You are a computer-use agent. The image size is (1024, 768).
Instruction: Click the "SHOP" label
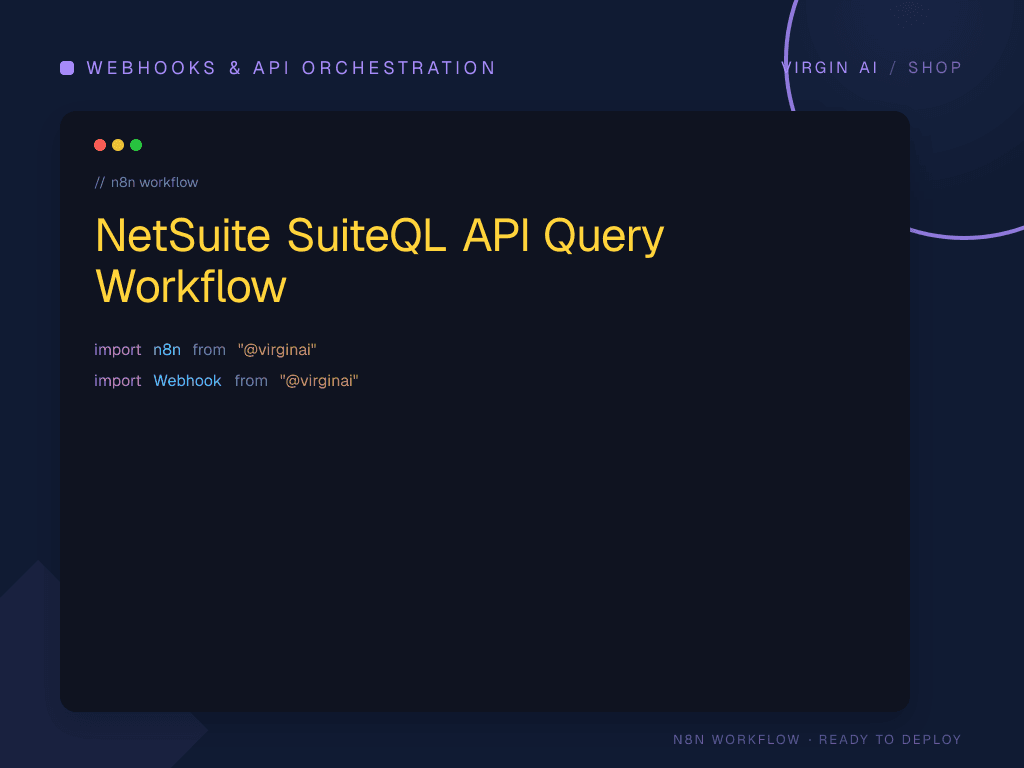(935, 68)
